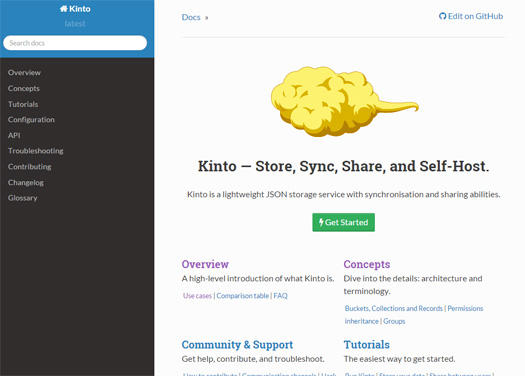The width and height of the screenshot is (525, 376).
Task: View the Changelog in the sidebar
Action: coord(26,182)
